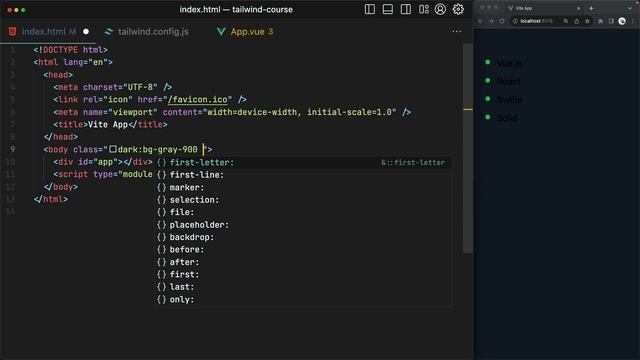
Task: Click the DOCTYPE html declaration on line 1
Action: (71, 50)
